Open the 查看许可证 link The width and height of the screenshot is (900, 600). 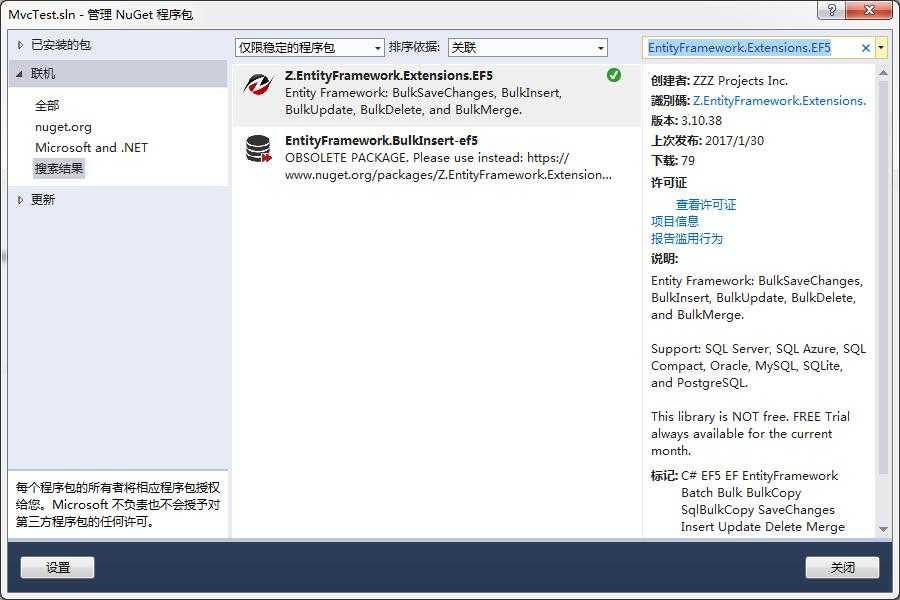click(705, 204)
